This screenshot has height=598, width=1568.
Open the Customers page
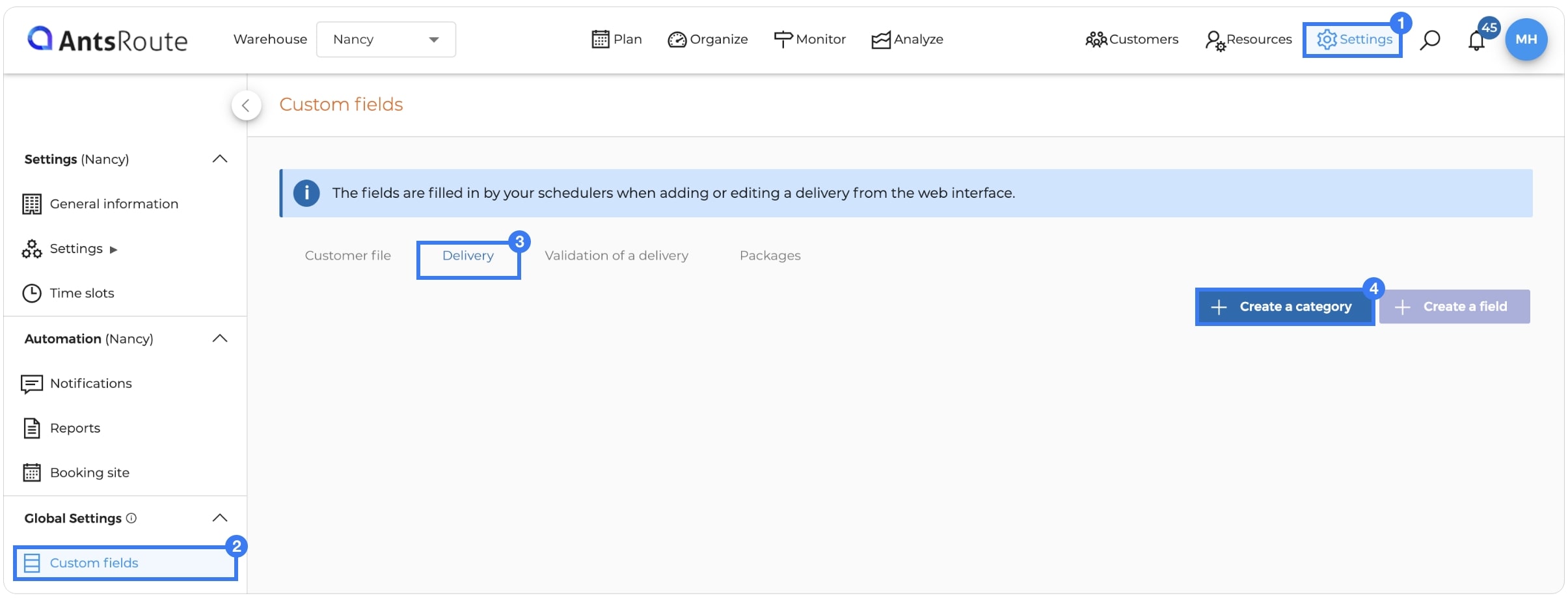[1131, 40]
